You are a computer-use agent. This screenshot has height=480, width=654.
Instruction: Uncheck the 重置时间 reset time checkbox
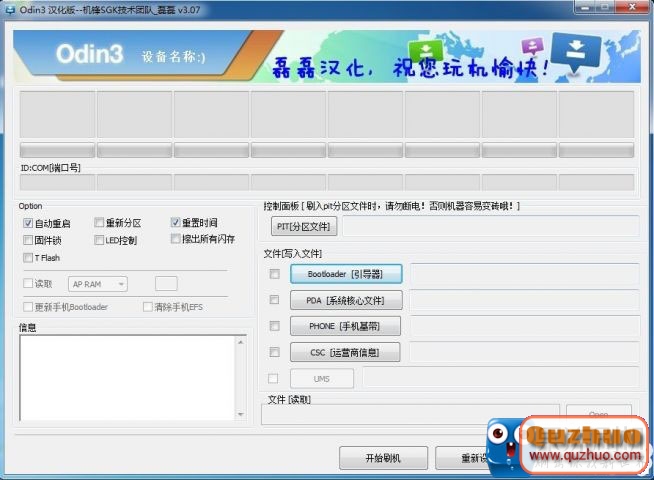point(176,222)
